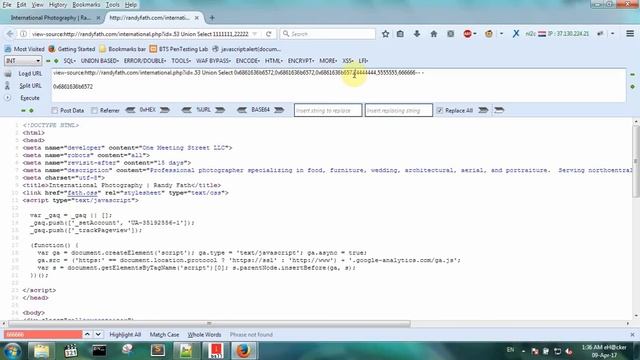Click the left BASE64 decode arrow
The height and width of the screenshot is (360, 640).
242,110
